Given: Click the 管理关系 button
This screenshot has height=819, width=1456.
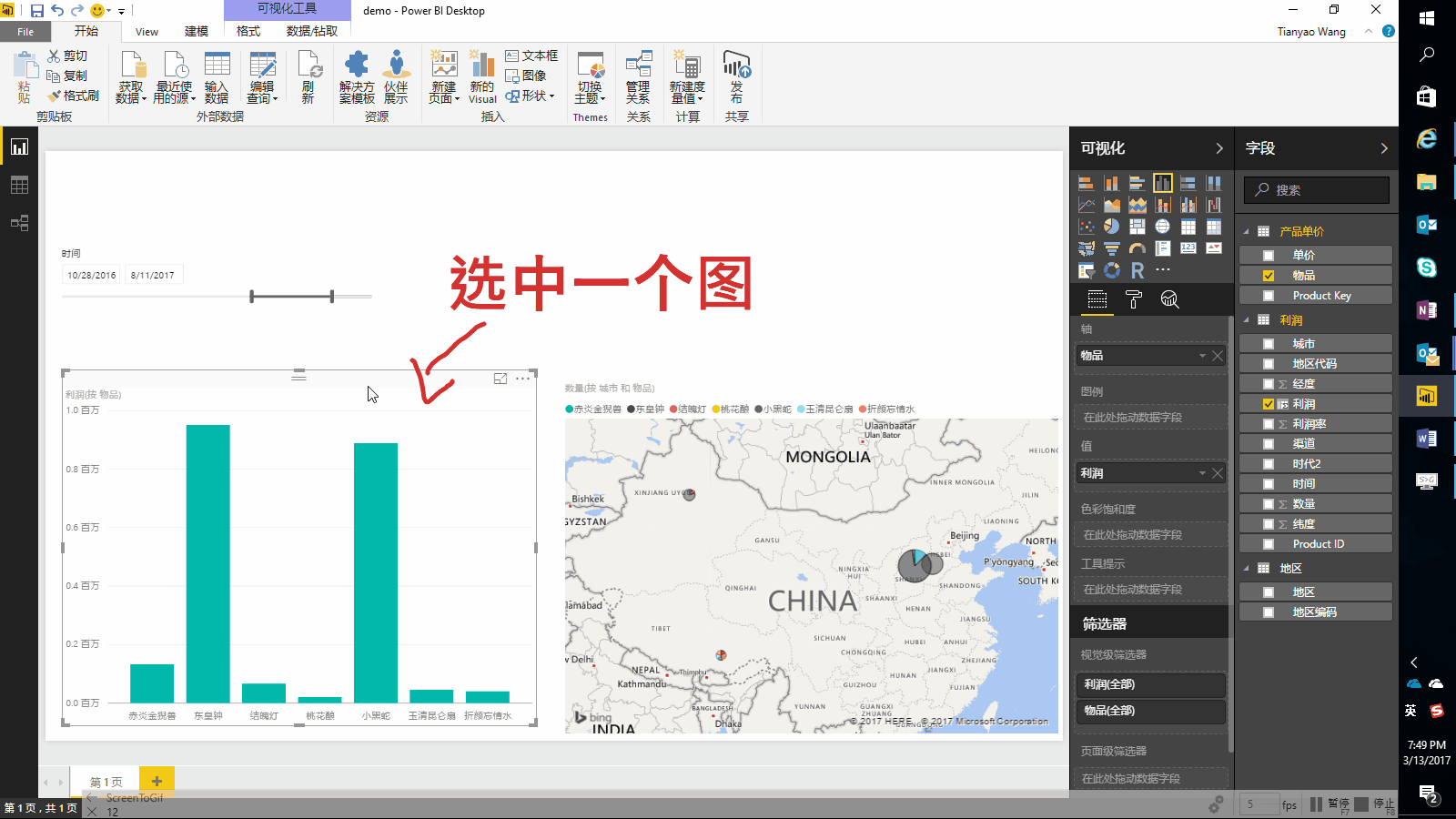Looking at the screenshot, I should [638, 77].
